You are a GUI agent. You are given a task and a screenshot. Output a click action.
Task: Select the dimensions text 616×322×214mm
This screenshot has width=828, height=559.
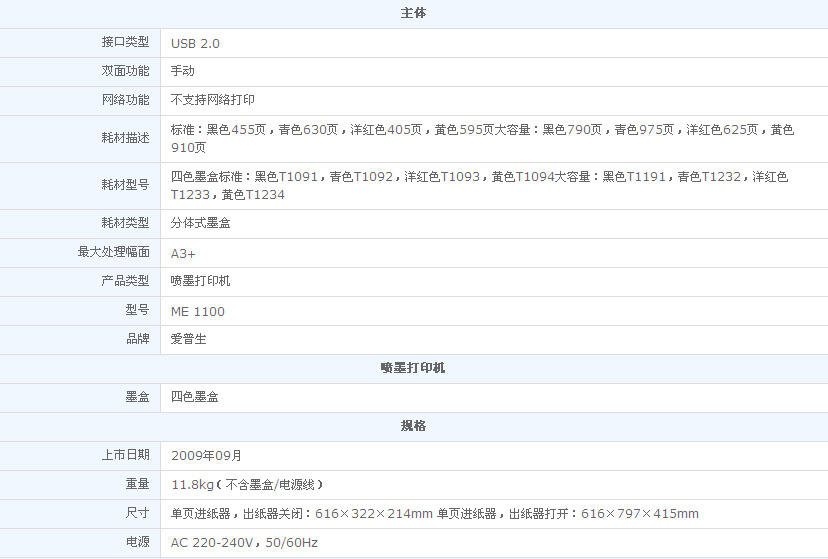point(374,514)
